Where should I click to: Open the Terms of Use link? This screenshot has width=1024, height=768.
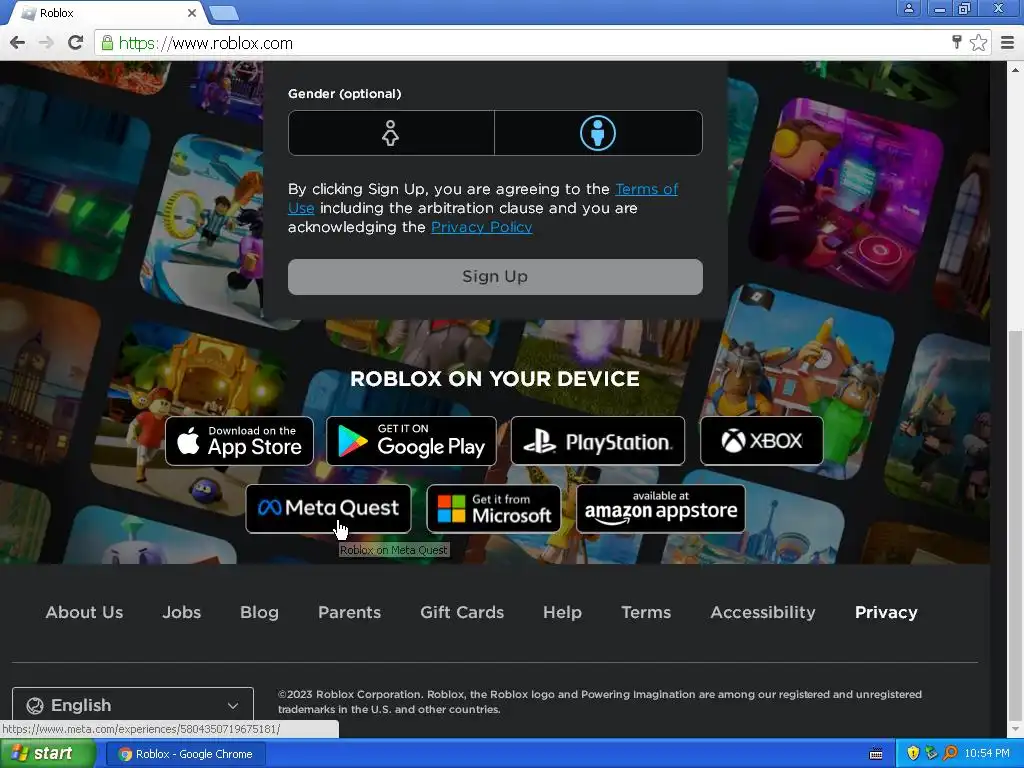coord(647,189)
